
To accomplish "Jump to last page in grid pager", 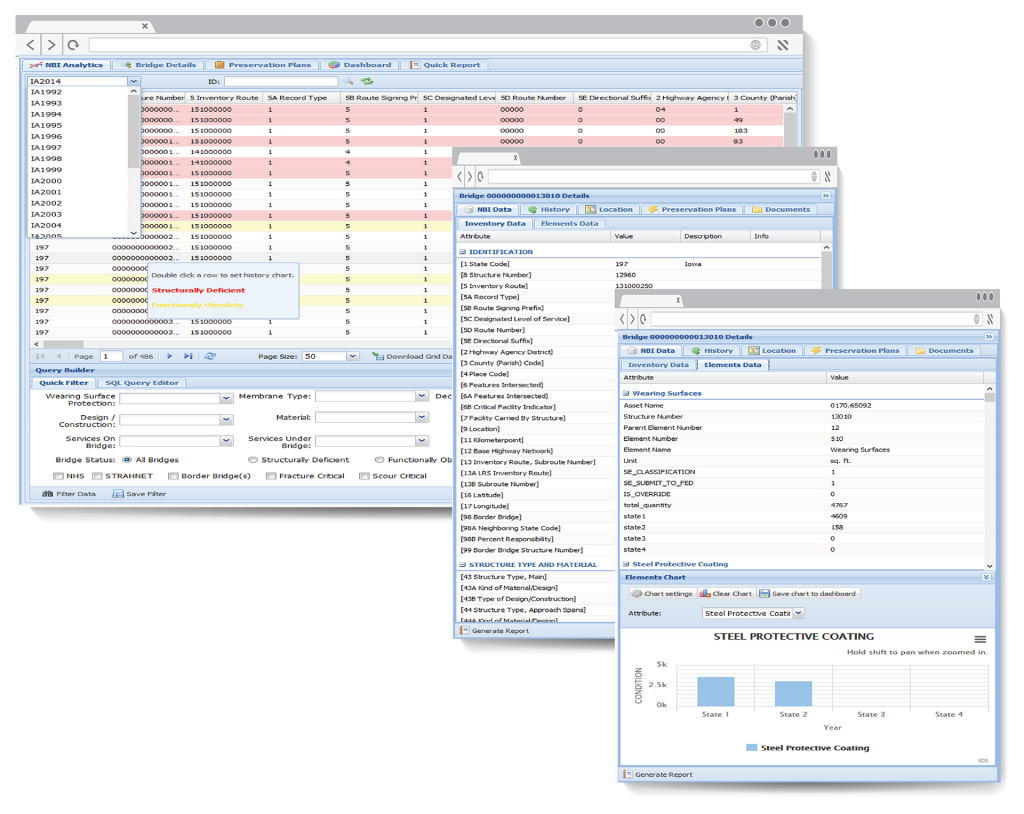I will (x=188, y=356).
